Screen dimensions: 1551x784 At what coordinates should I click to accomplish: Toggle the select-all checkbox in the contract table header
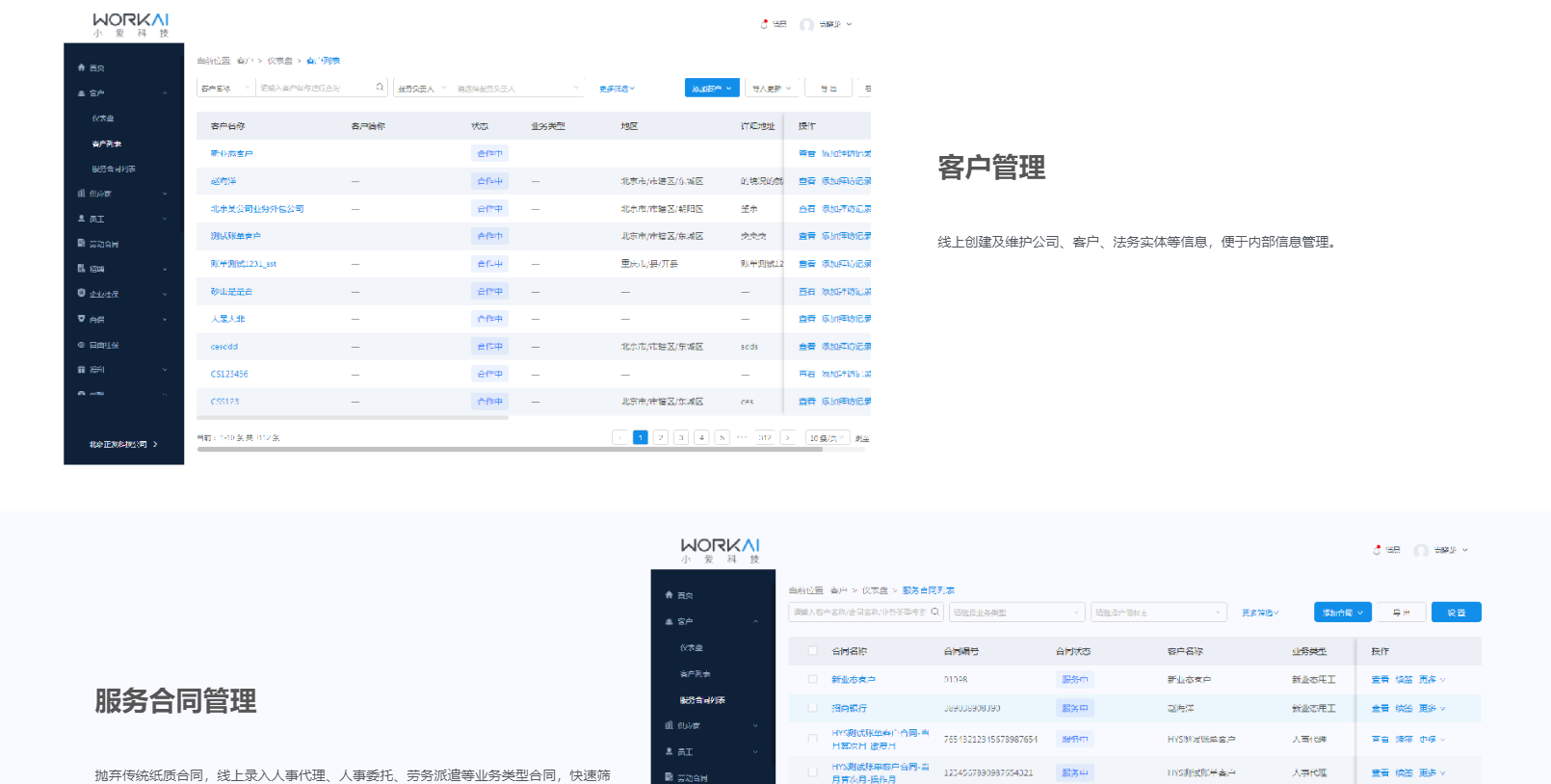[x=812, y=650]
